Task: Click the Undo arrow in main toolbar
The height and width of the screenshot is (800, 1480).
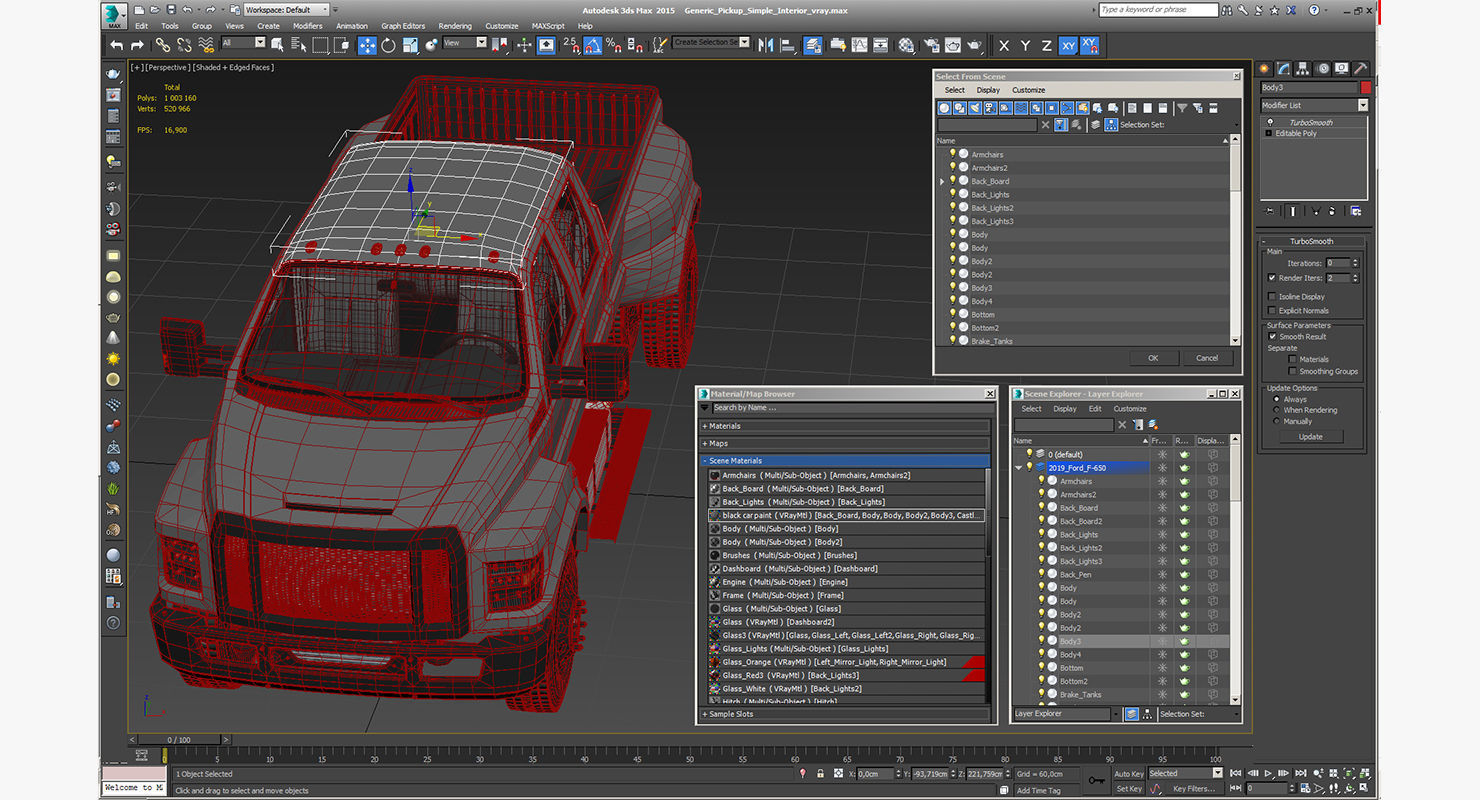Action: (117, 45)
